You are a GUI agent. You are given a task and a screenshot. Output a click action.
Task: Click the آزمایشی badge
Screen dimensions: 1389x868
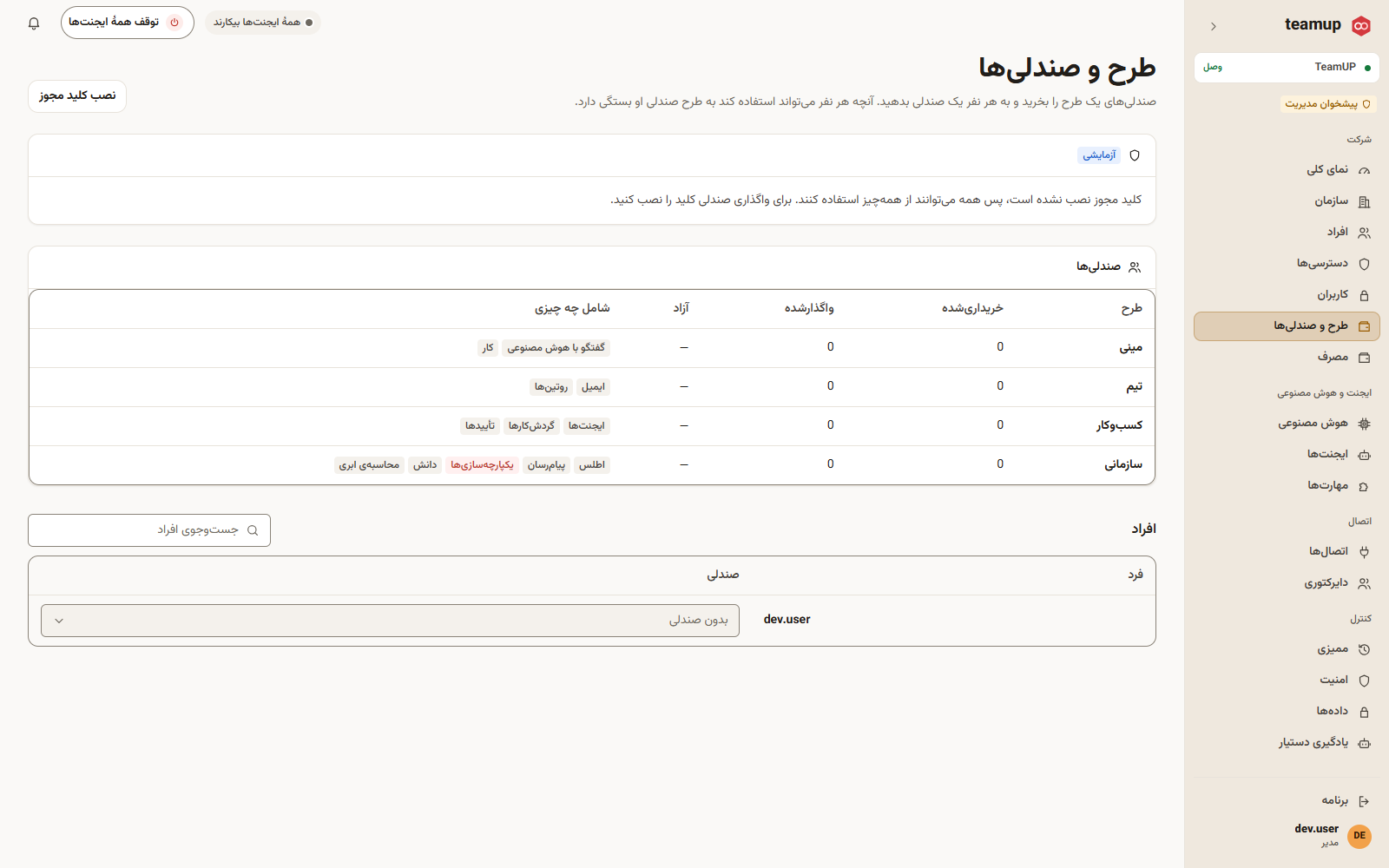[1099, 155]
